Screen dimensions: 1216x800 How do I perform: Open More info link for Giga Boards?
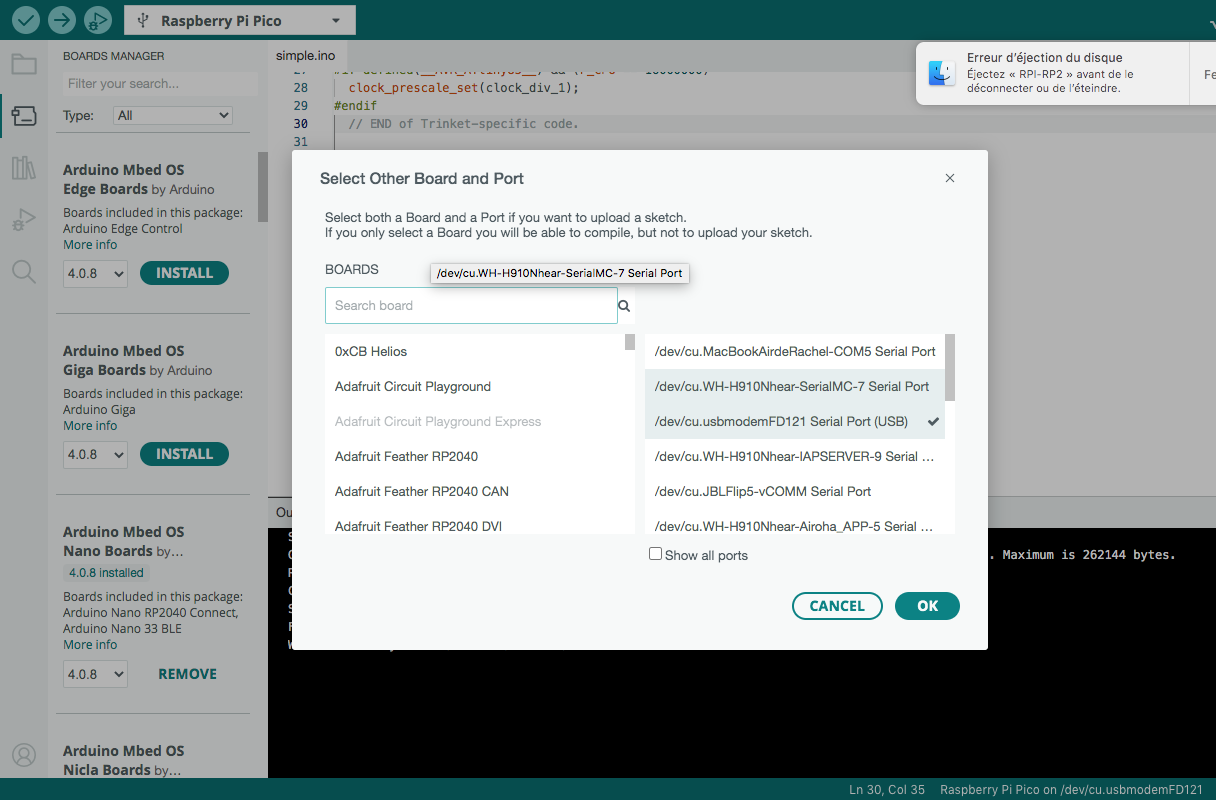pos(90,426)
